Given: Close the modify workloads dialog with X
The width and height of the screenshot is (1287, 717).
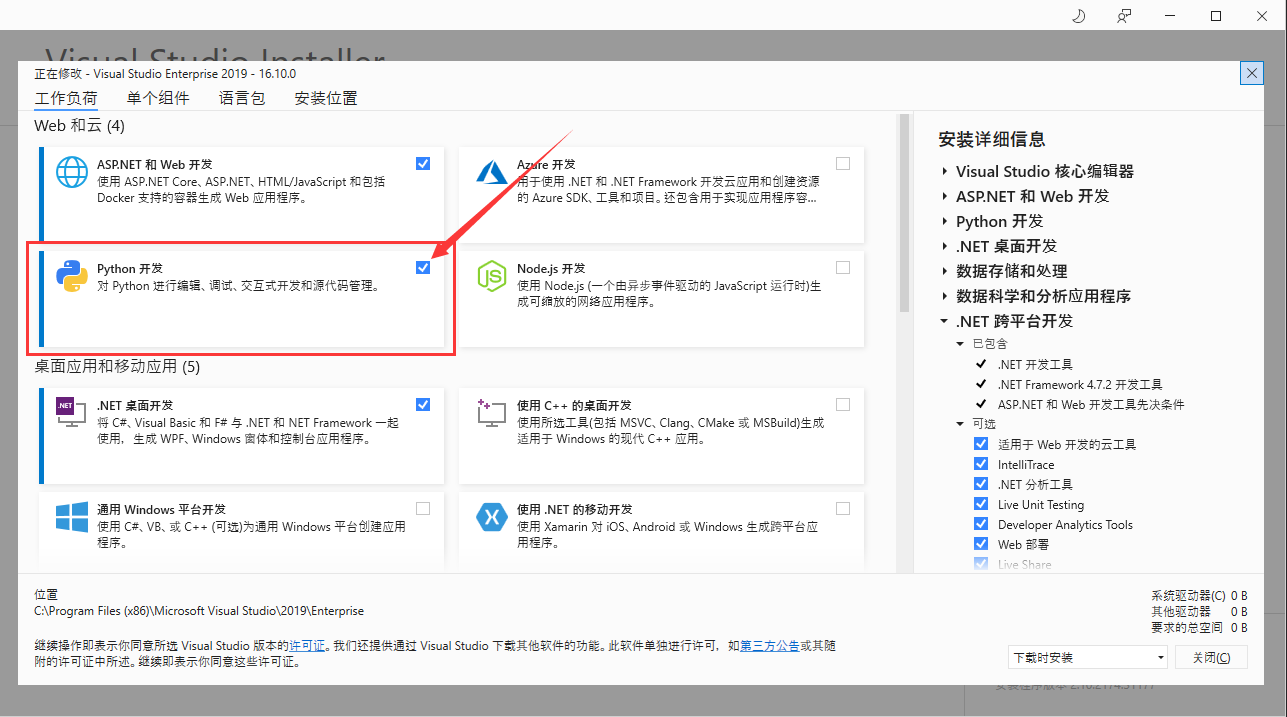Looking at the screenshot, I should [x=1251, y=73].
